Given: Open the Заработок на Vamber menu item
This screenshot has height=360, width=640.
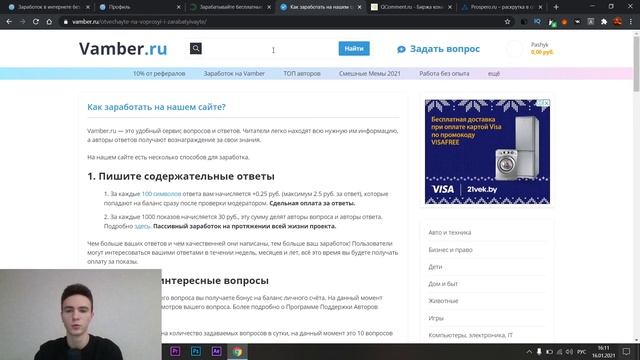Looking at the screenshot, I should (x=234, y=73).
